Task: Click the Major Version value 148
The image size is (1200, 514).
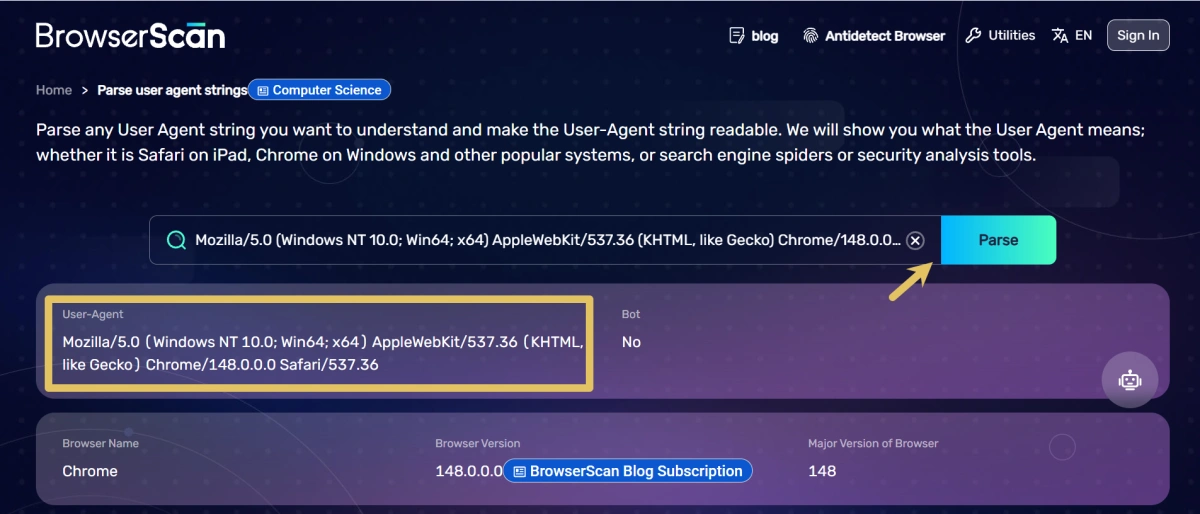Action: 822,471
